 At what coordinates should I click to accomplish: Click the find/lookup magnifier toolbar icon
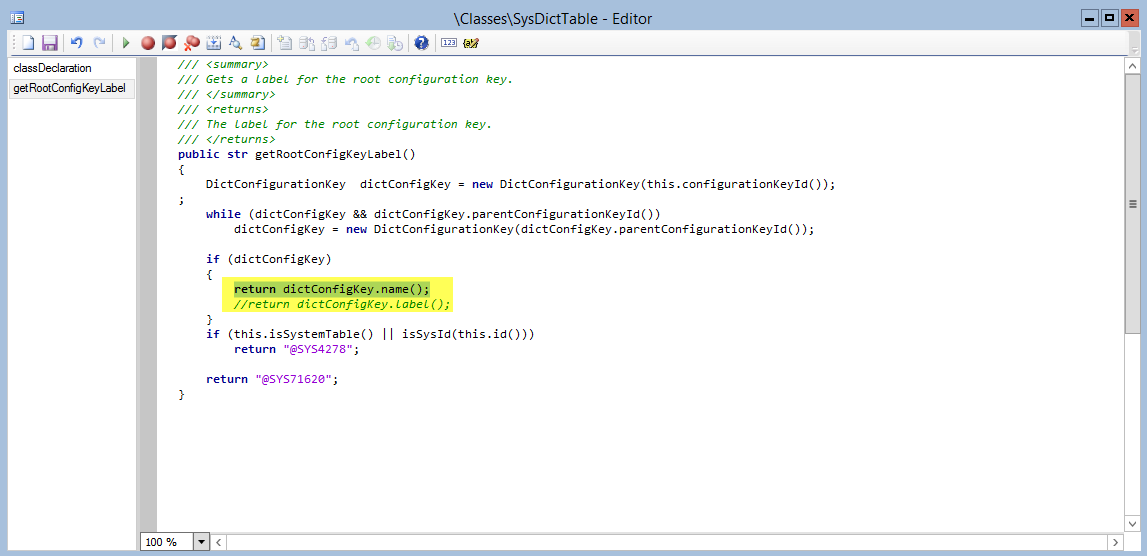[235, 43]
